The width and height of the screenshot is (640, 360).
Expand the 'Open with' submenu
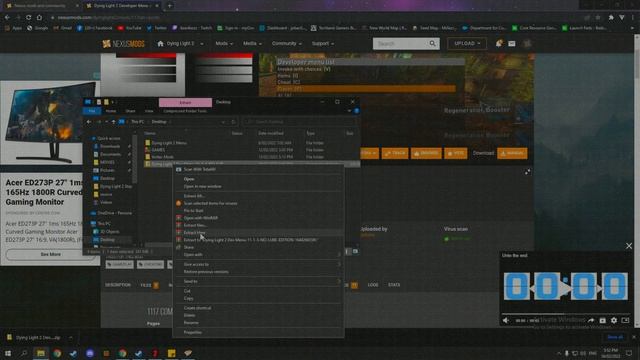pyautogui.click(x=258, y=254)
